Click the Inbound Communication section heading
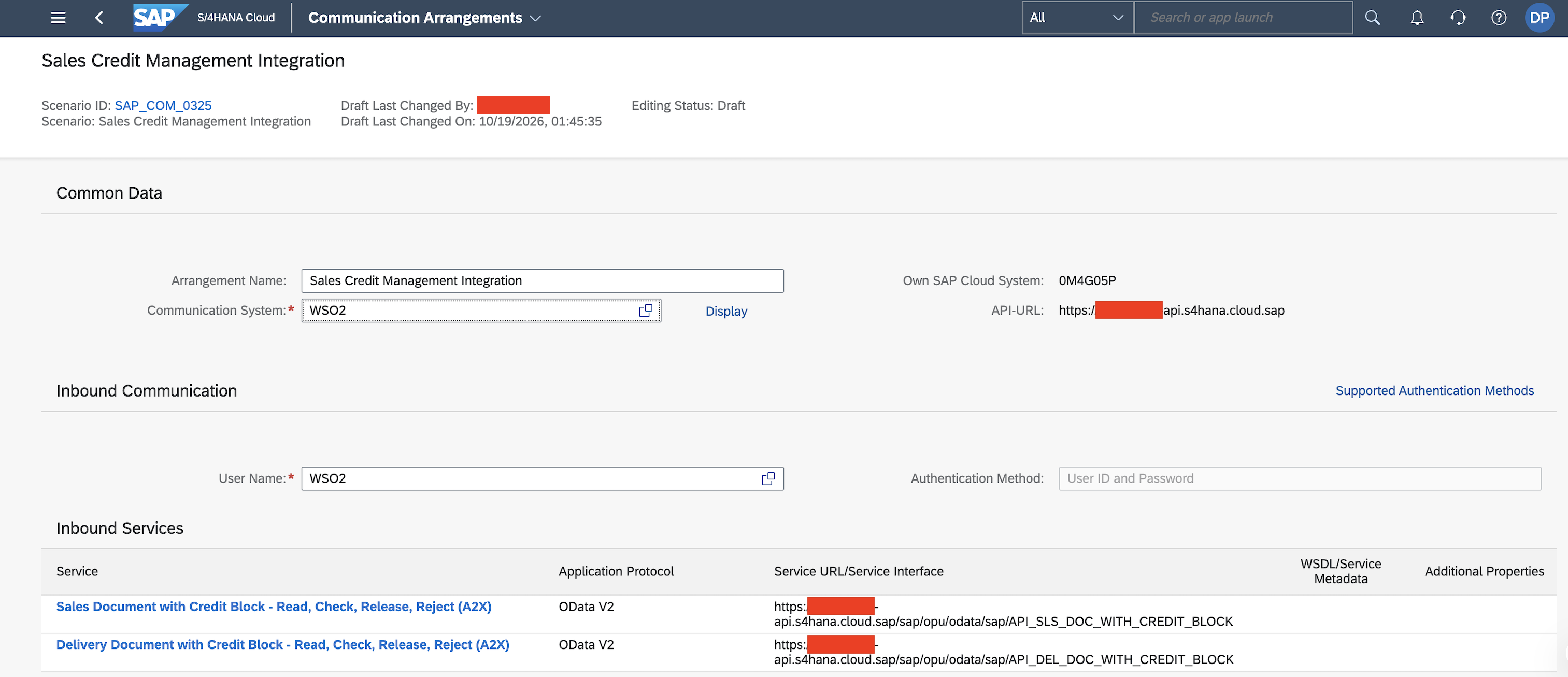This screenshot has width=1568, height=677. coord(147,391)
